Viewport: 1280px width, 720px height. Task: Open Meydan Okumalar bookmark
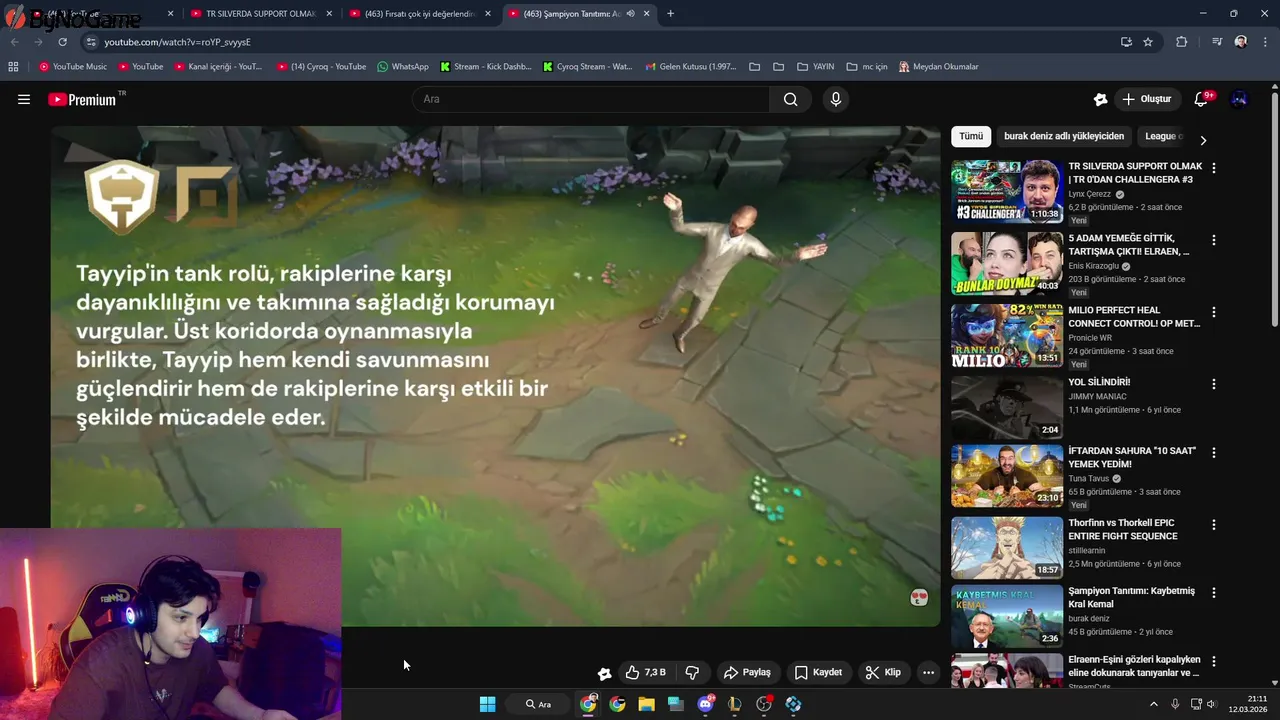[939, 67]
